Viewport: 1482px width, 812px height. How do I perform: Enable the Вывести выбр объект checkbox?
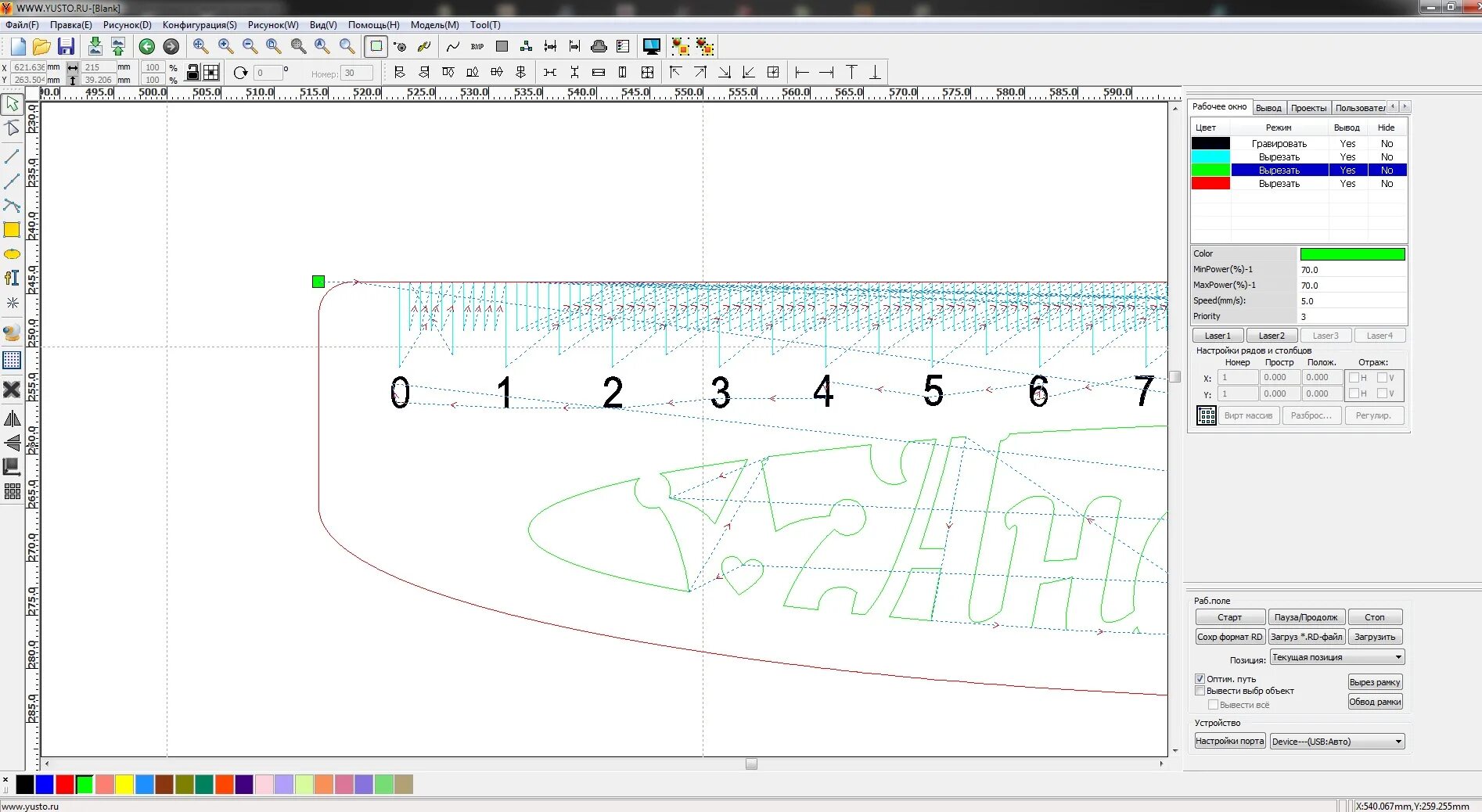tap(1200, 691)
